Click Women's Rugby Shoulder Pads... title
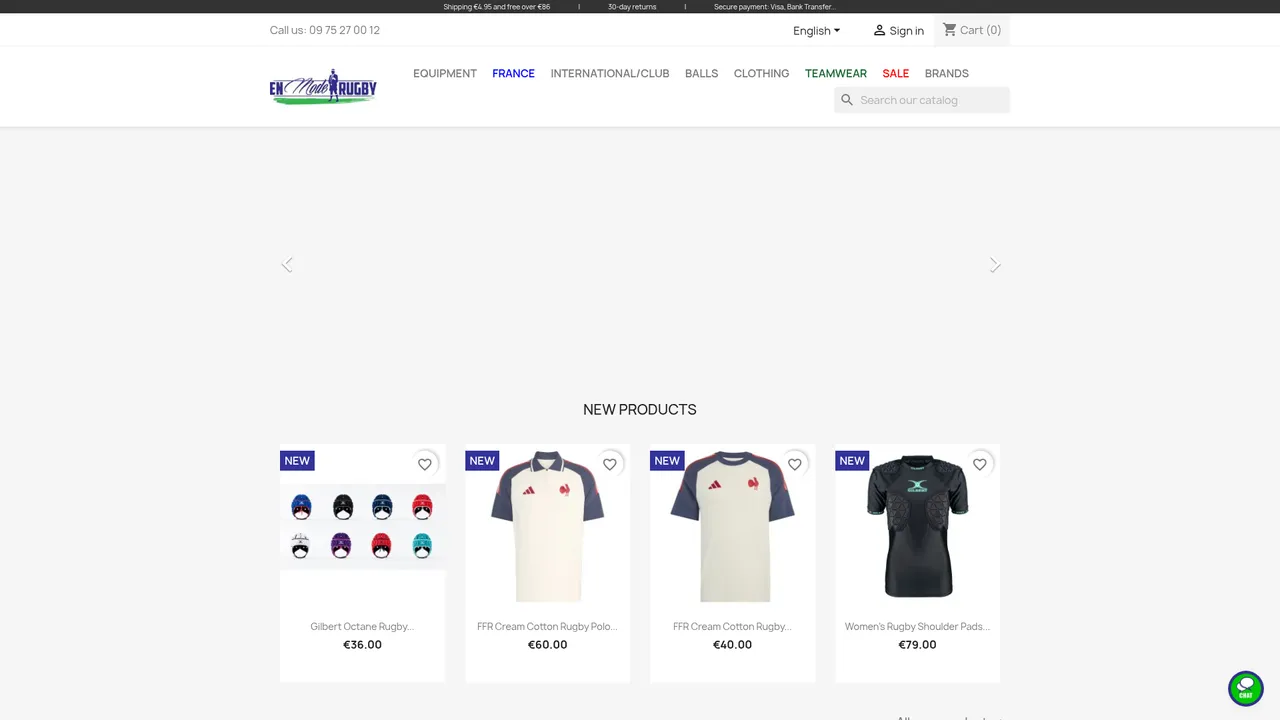 [x=917, y=626]
